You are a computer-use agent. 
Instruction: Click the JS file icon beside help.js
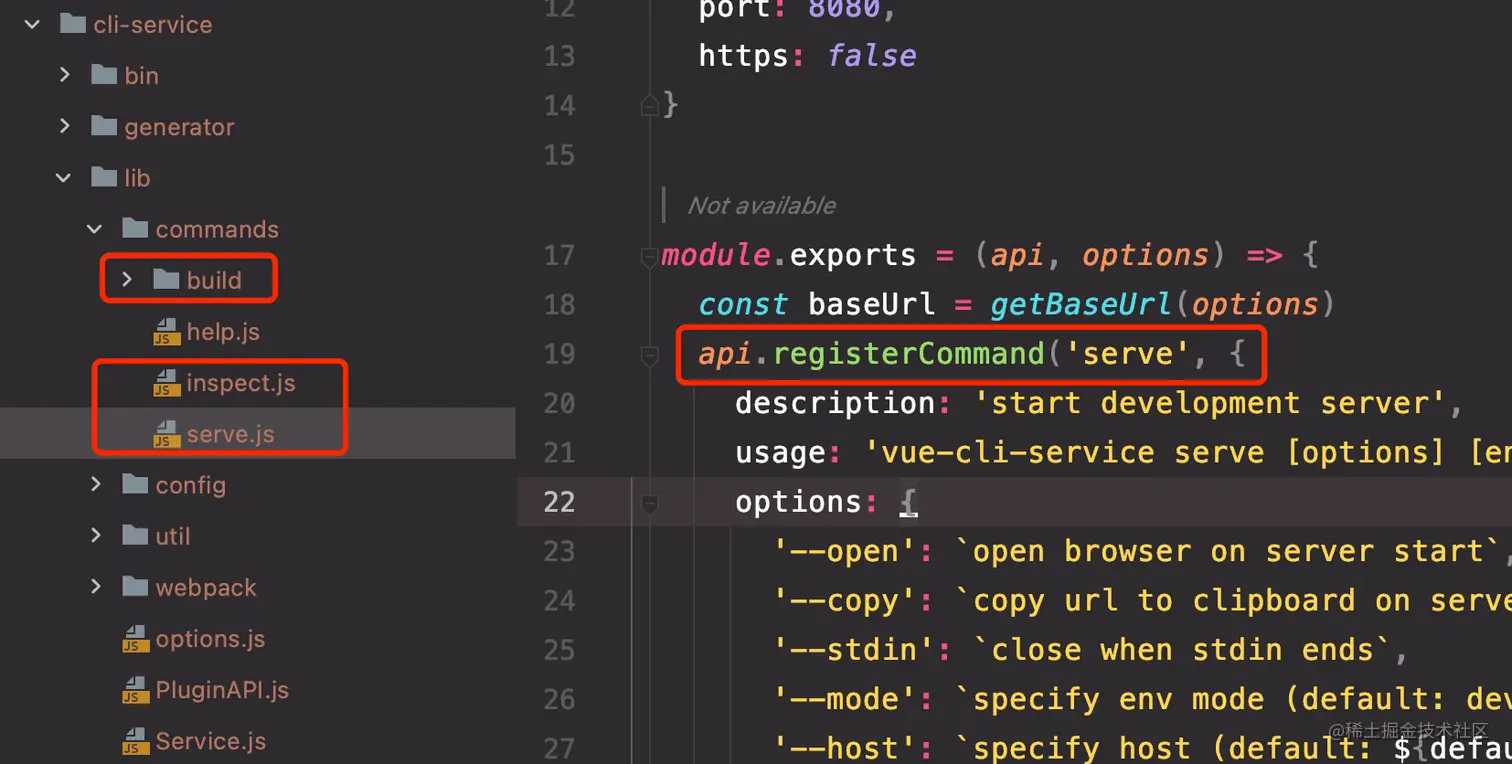[x=165, y=331]
